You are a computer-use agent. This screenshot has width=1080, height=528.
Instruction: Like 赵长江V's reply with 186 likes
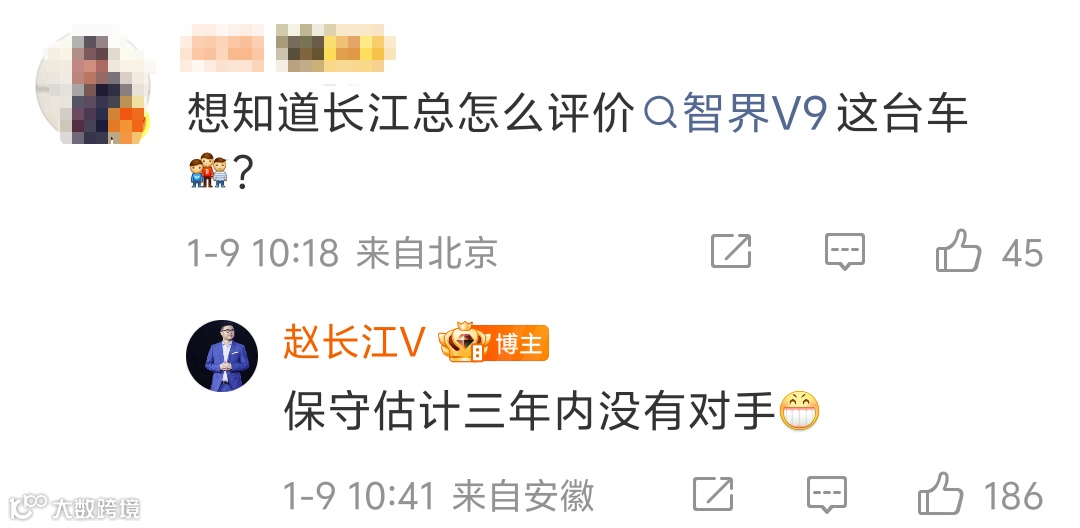940,493
